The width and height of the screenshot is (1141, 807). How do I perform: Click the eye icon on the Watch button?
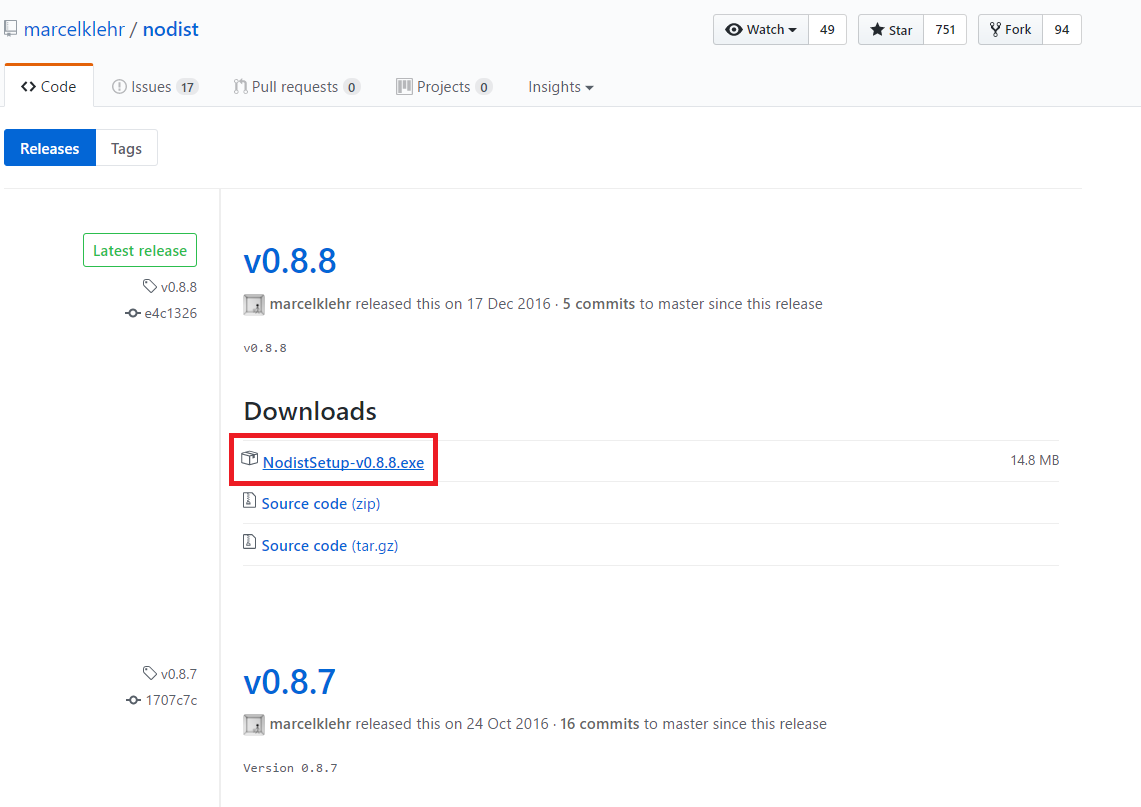pos(733,29)
